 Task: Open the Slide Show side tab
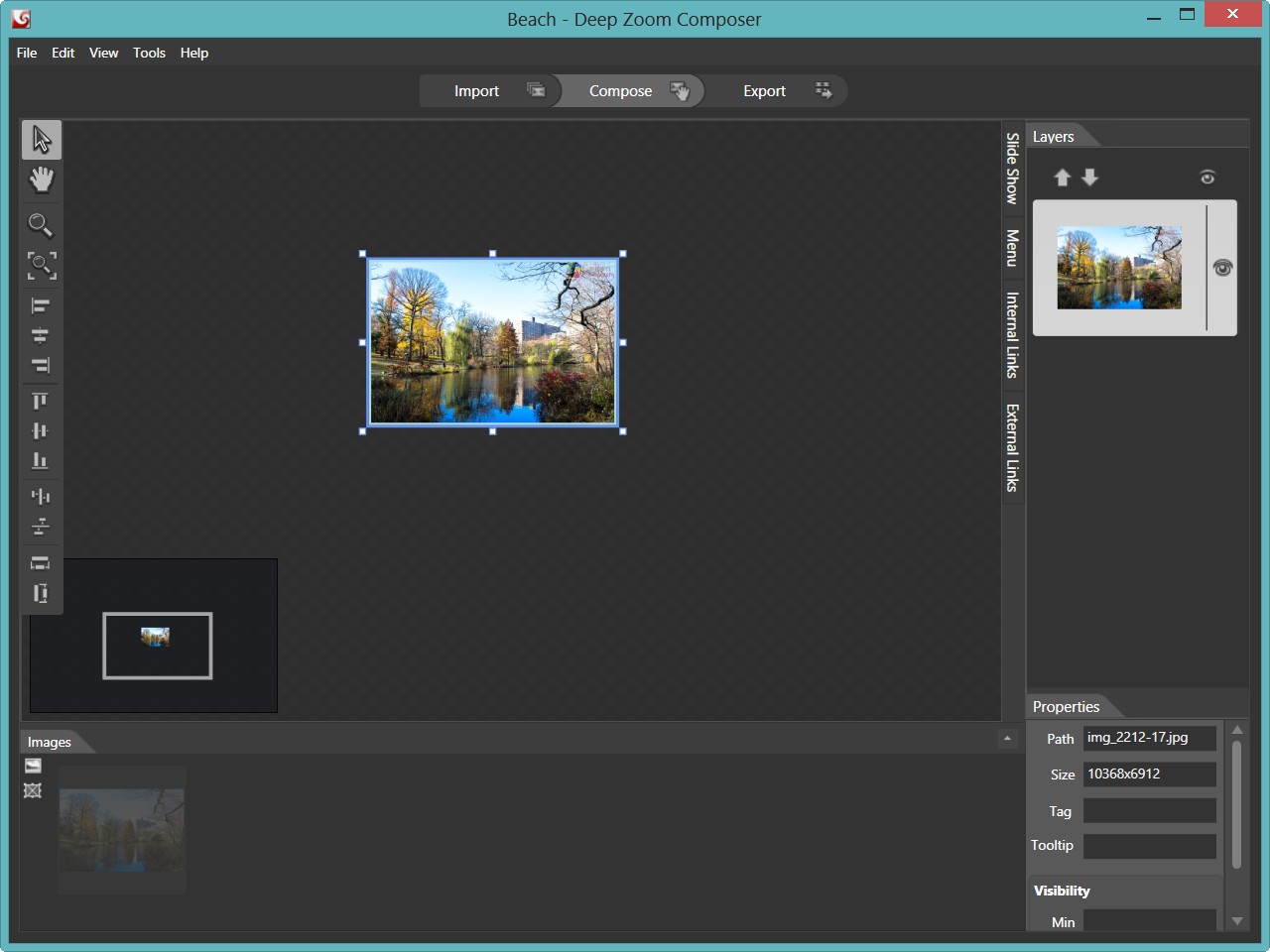pos(1013,168)
